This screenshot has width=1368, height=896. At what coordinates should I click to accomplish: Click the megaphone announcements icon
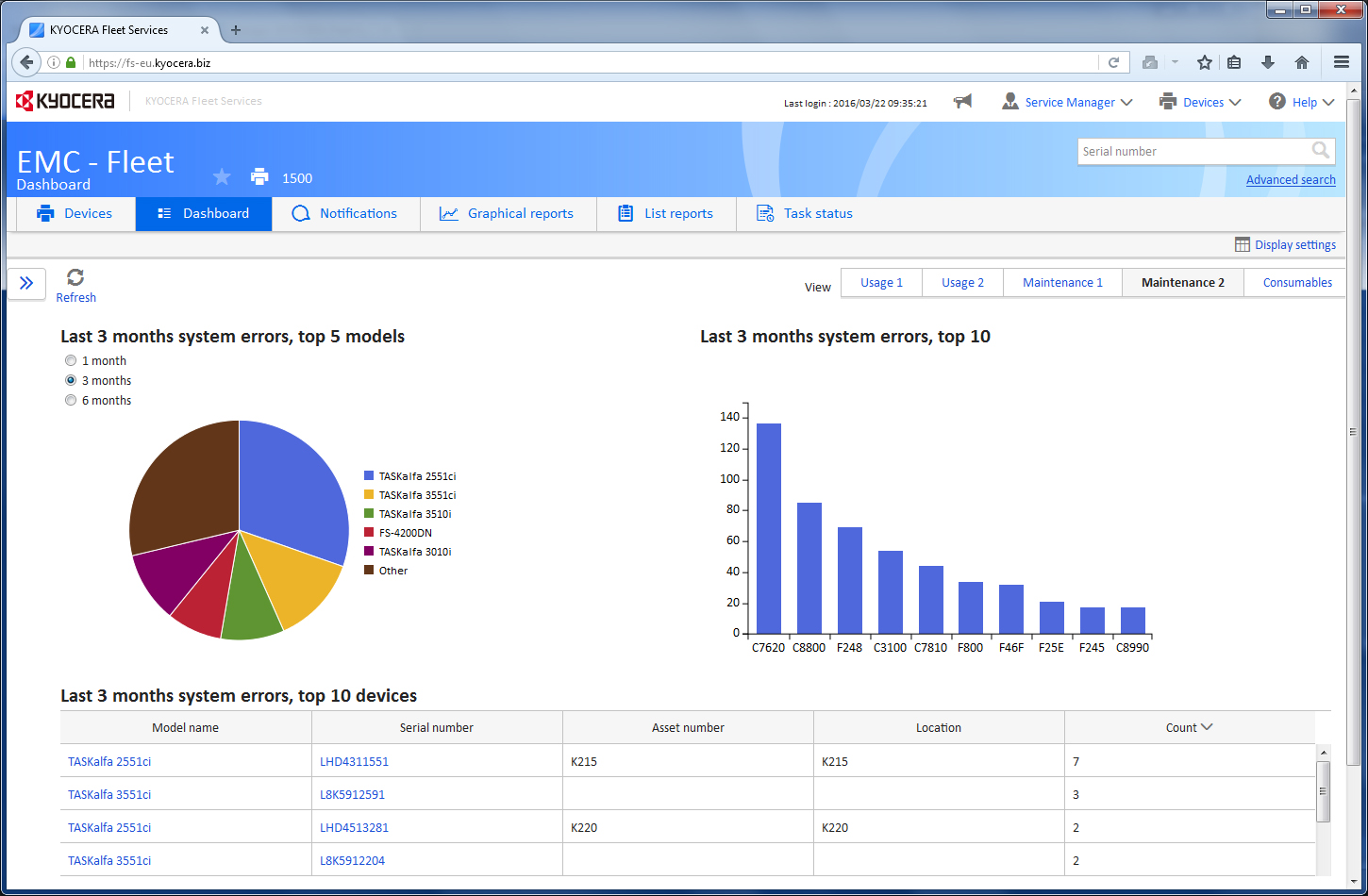click(962, 102)
